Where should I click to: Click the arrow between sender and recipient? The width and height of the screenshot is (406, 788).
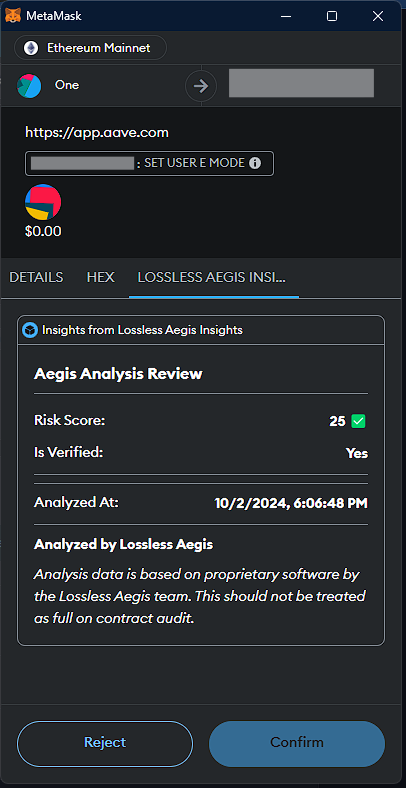201,86
